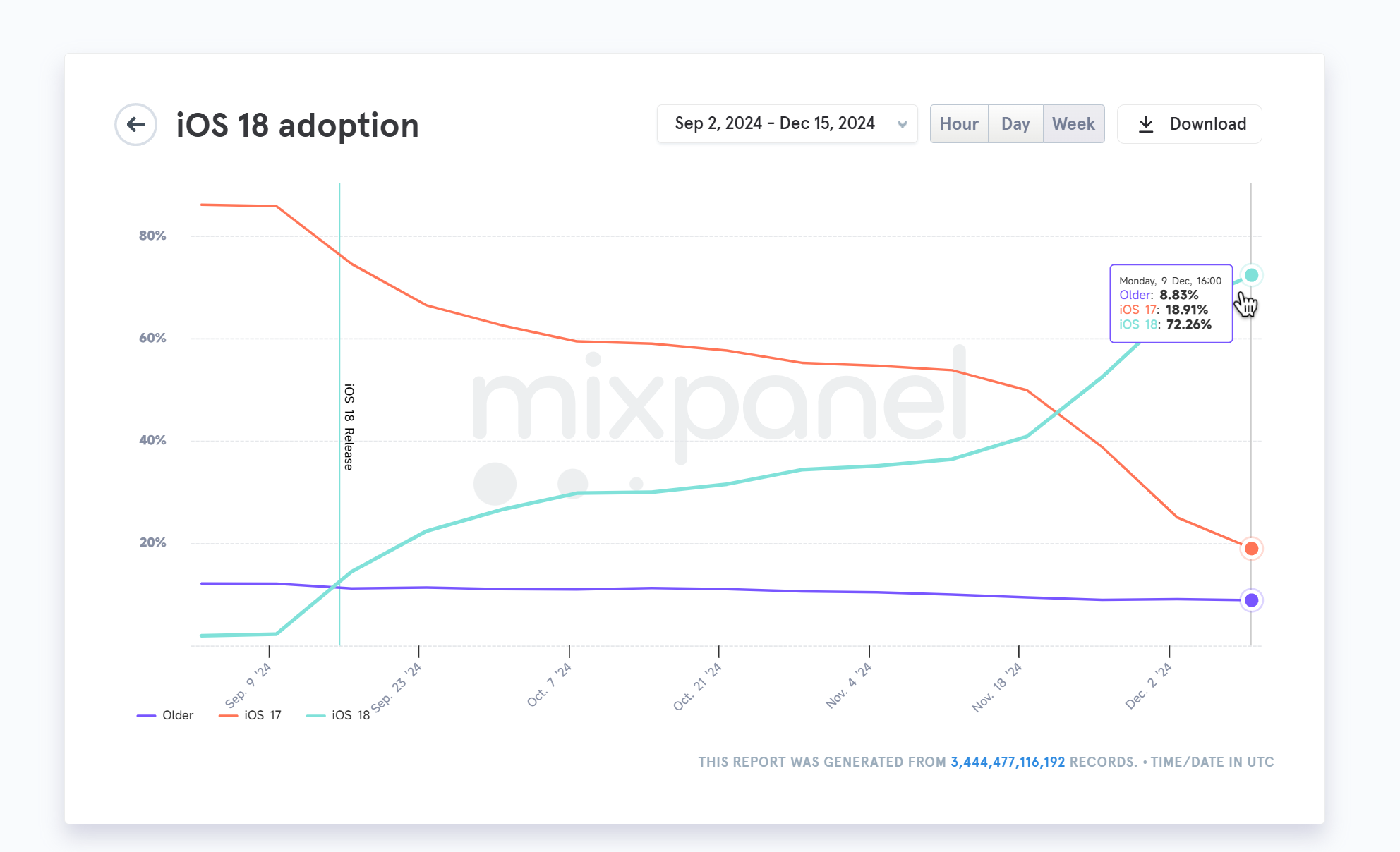Viewport: 1400px width, 852px height.
Task: Click the Monday, 9 Dec tooltip box
Action: [x=1171, y=303]
